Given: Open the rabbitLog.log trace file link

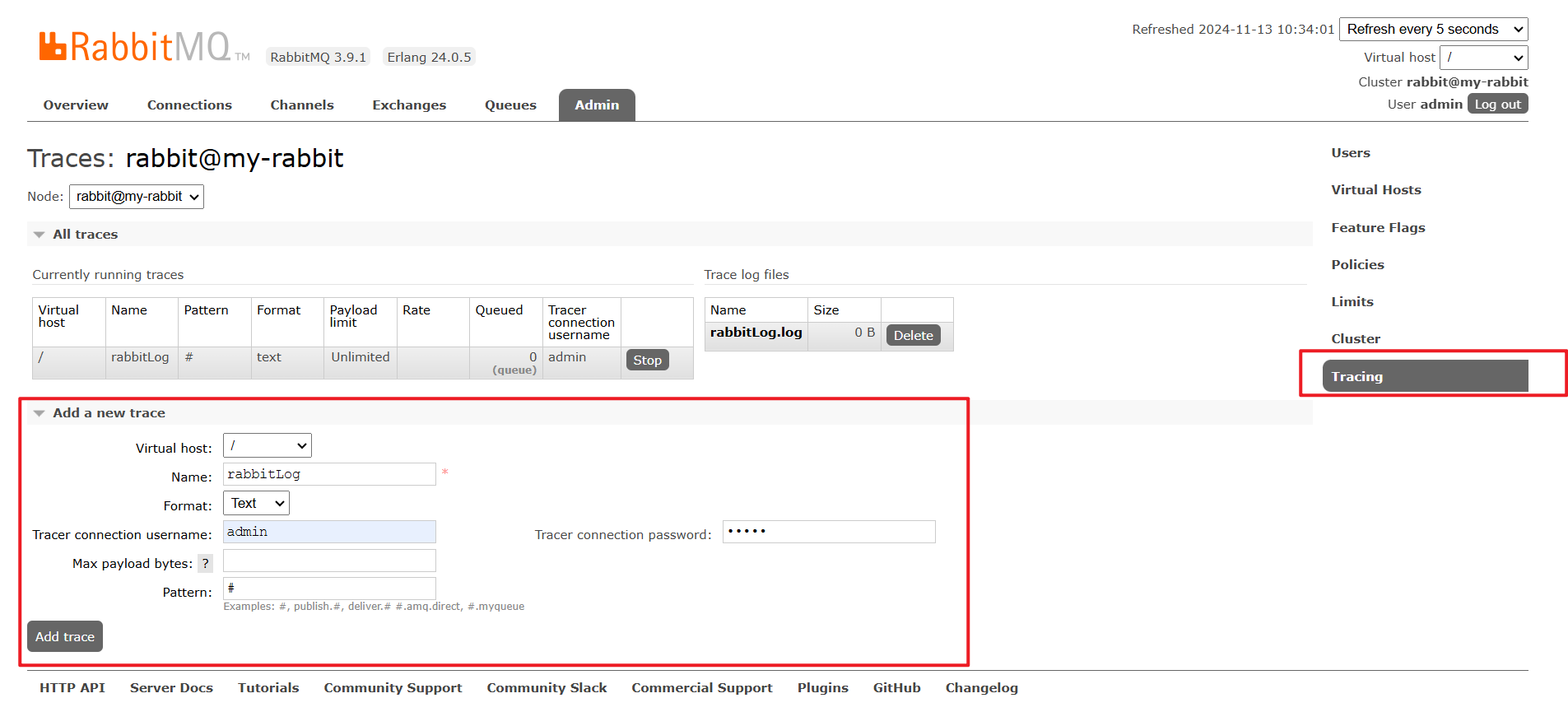Looking at the screenshot, I should (756, 333).
